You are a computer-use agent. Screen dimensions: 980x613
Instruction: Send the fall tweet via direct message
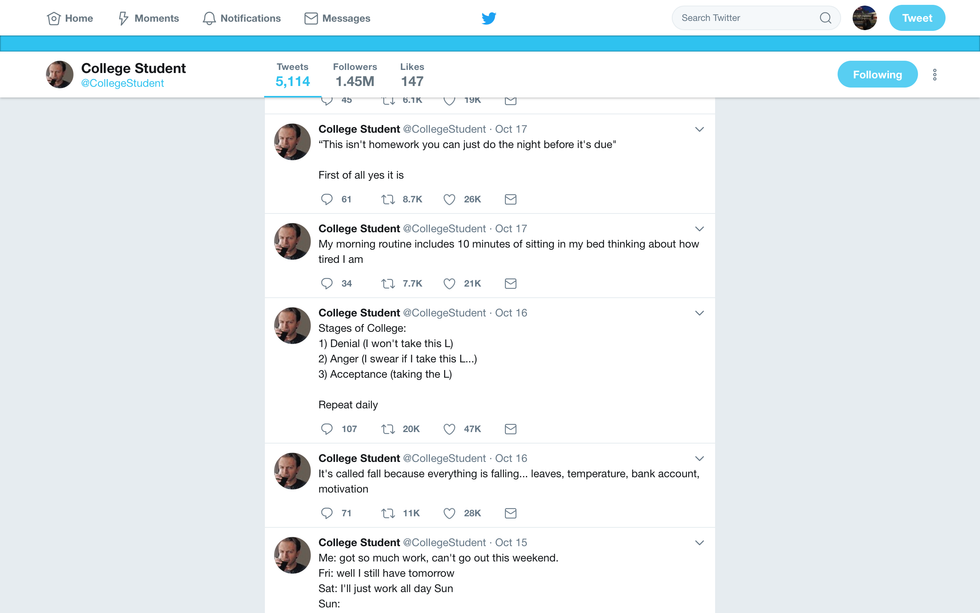pyautogui.click(x=510, y=513)
